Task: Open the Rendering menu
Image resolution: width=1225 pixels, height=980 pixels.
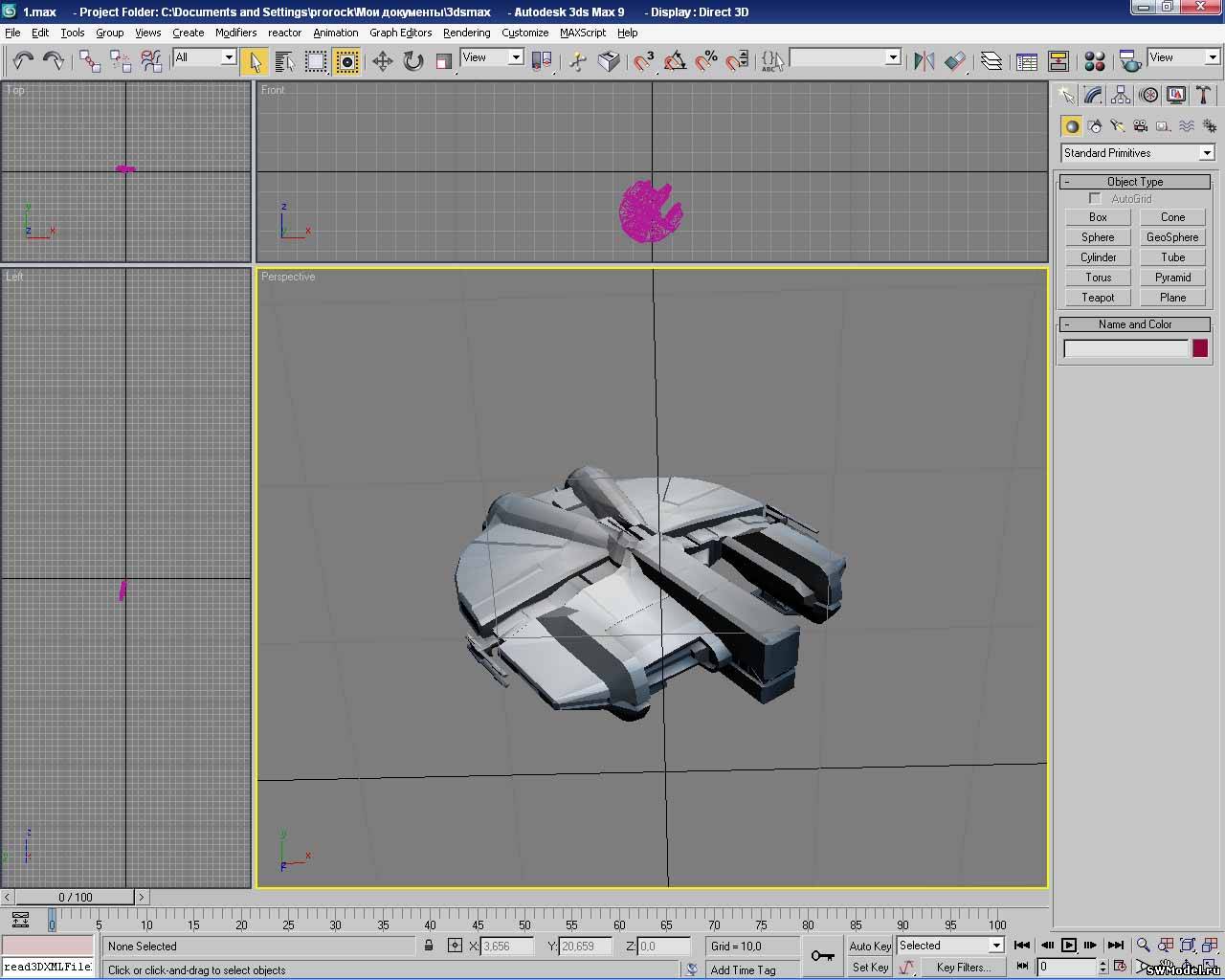Action: coord(466,33)
